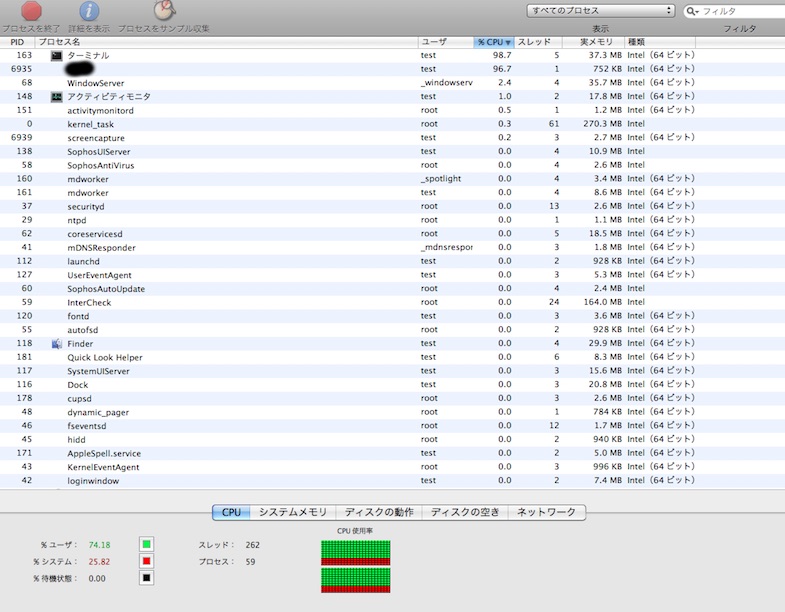Sort by the スレッド column header

(x=538, y=42)
